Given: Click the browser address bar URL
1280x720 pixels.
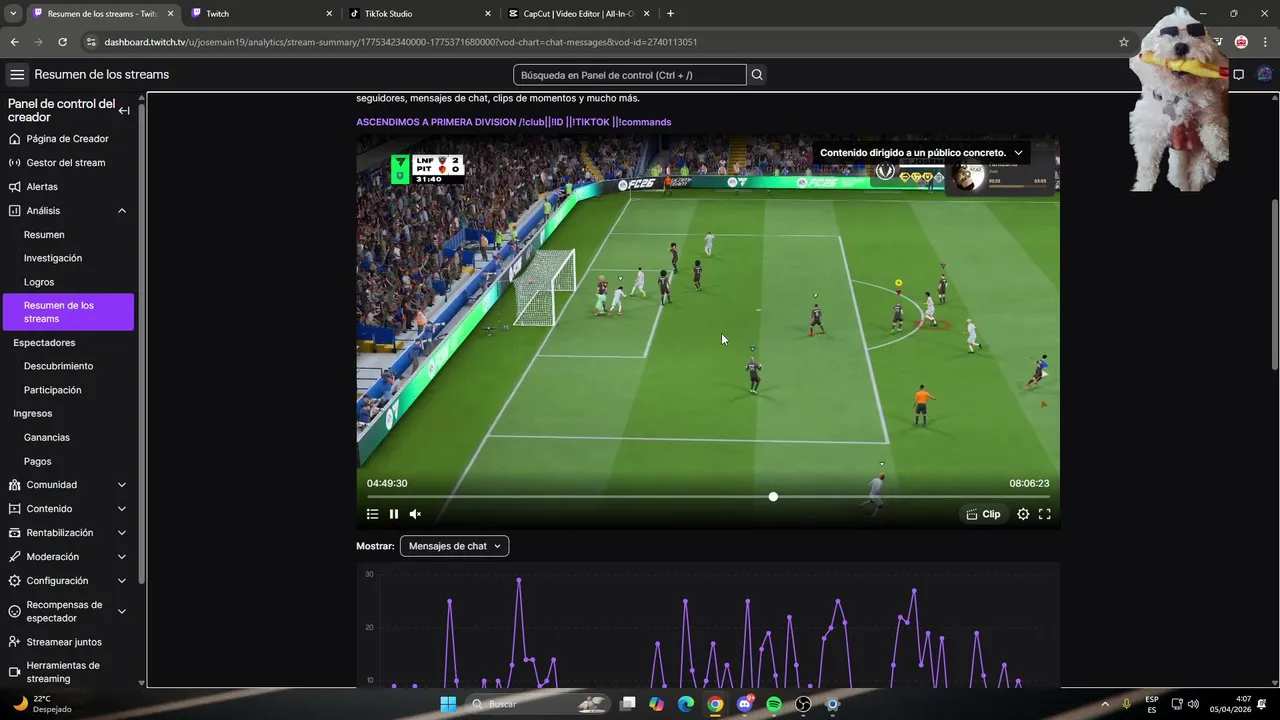Looking at the screenshot, I should 400,42.
